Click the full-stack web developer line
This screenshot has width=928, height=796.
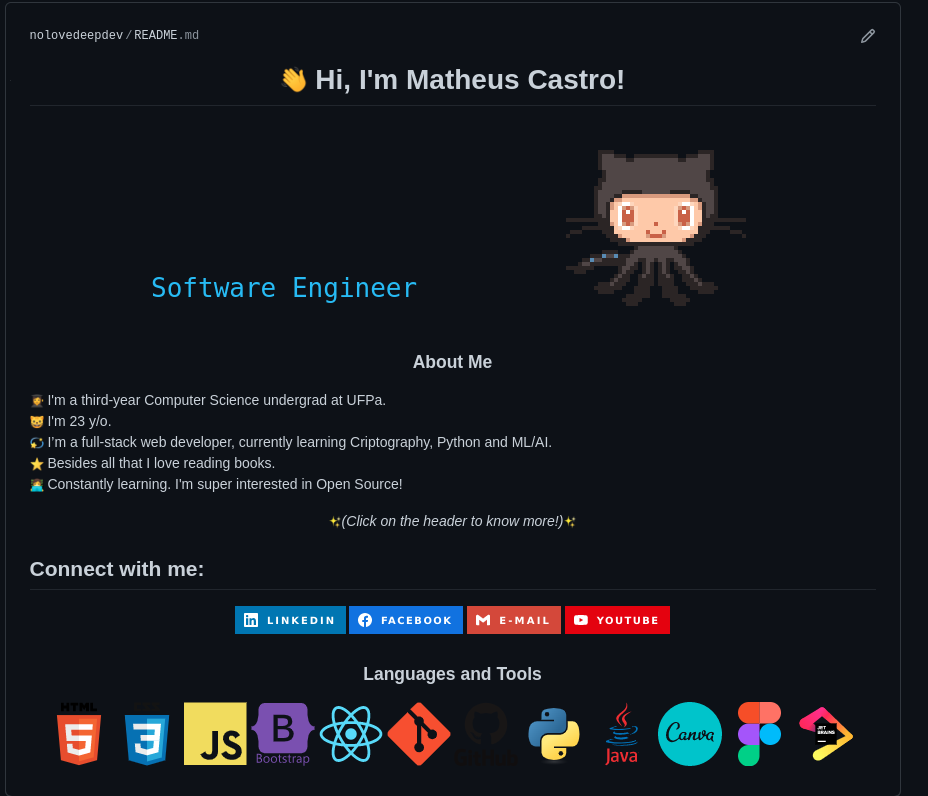pos(291,442)
